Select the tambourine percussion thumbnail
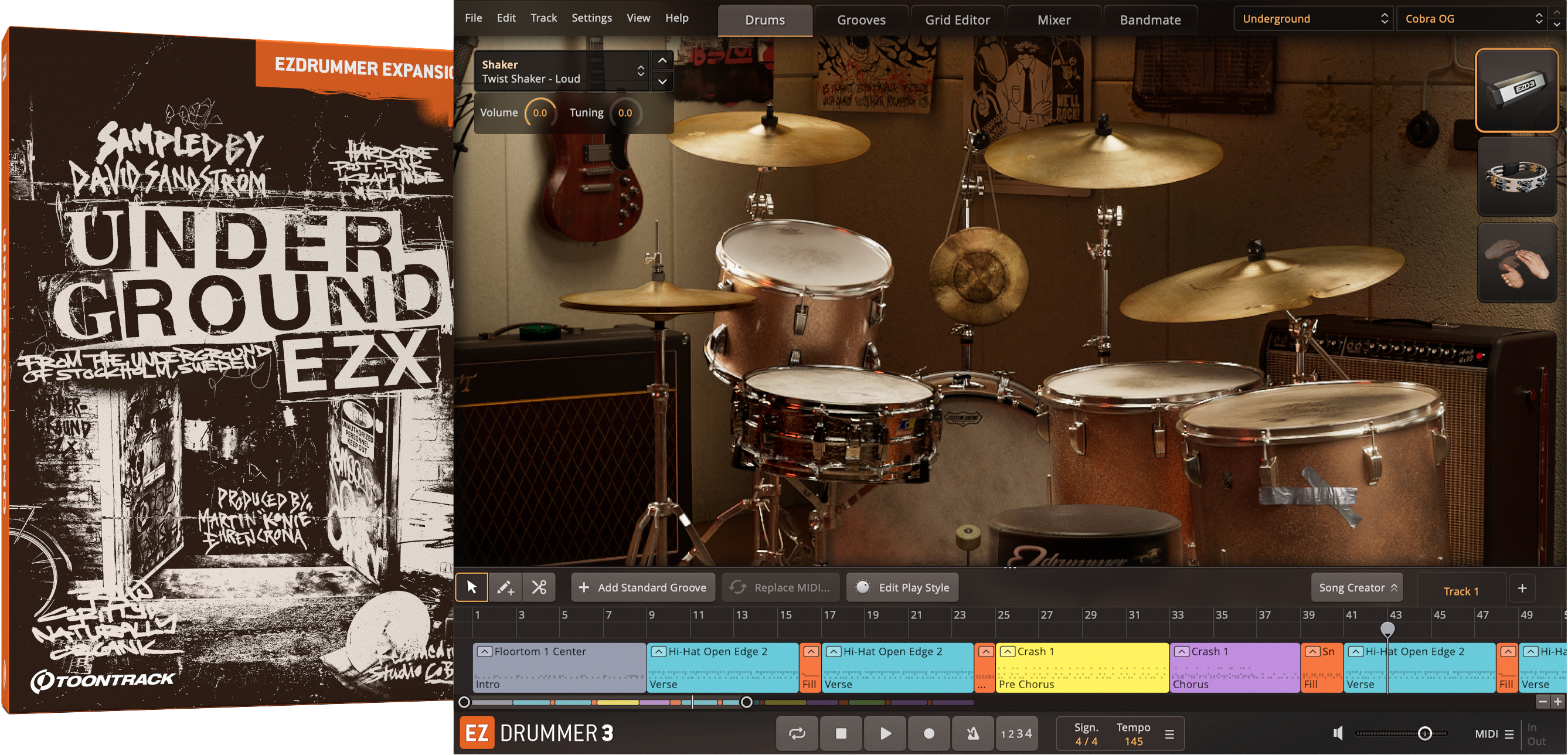1568x755 pixels. click(x=1516, y=176)
